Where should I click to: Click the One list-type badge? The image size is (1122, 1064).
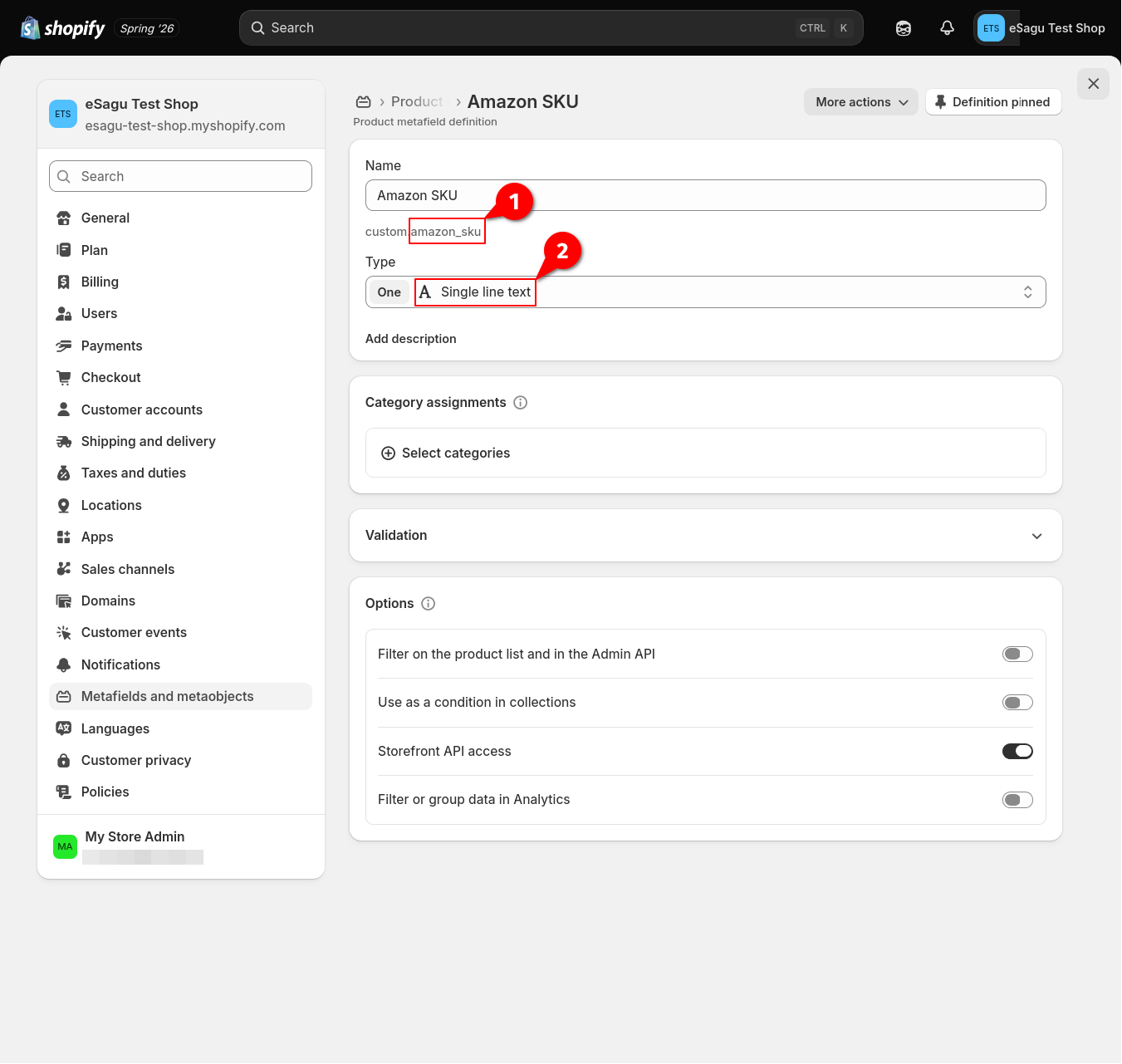pos(390,292)
